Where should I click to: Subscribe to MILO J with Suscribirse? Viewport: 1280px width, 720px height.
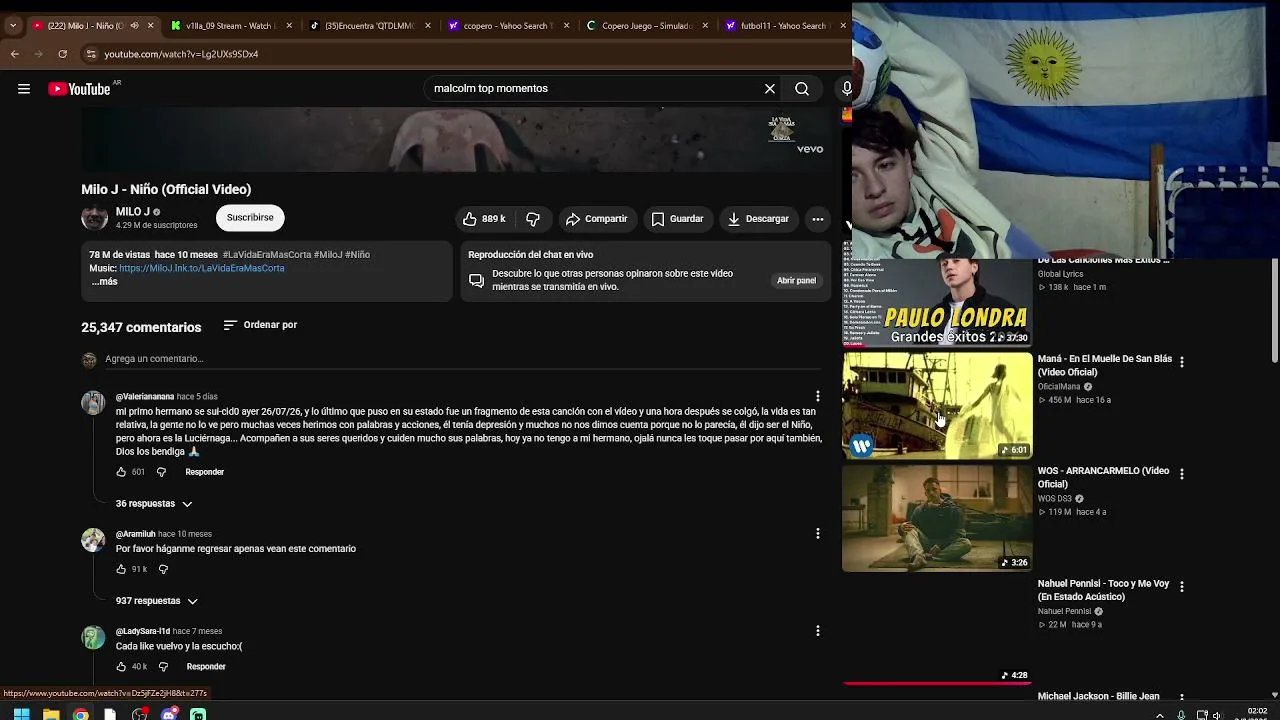click(x=250, y=218)
